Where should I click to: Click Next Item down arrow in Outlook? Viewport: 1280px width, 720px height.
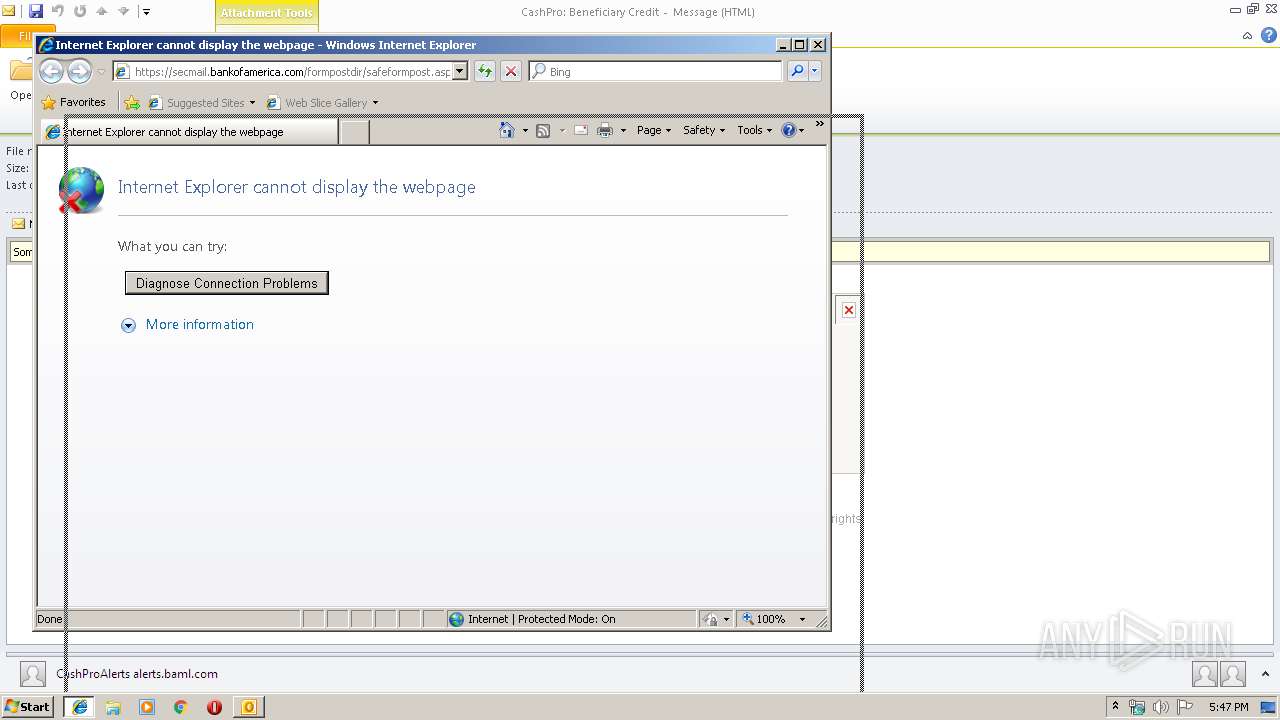click(124, 11)
